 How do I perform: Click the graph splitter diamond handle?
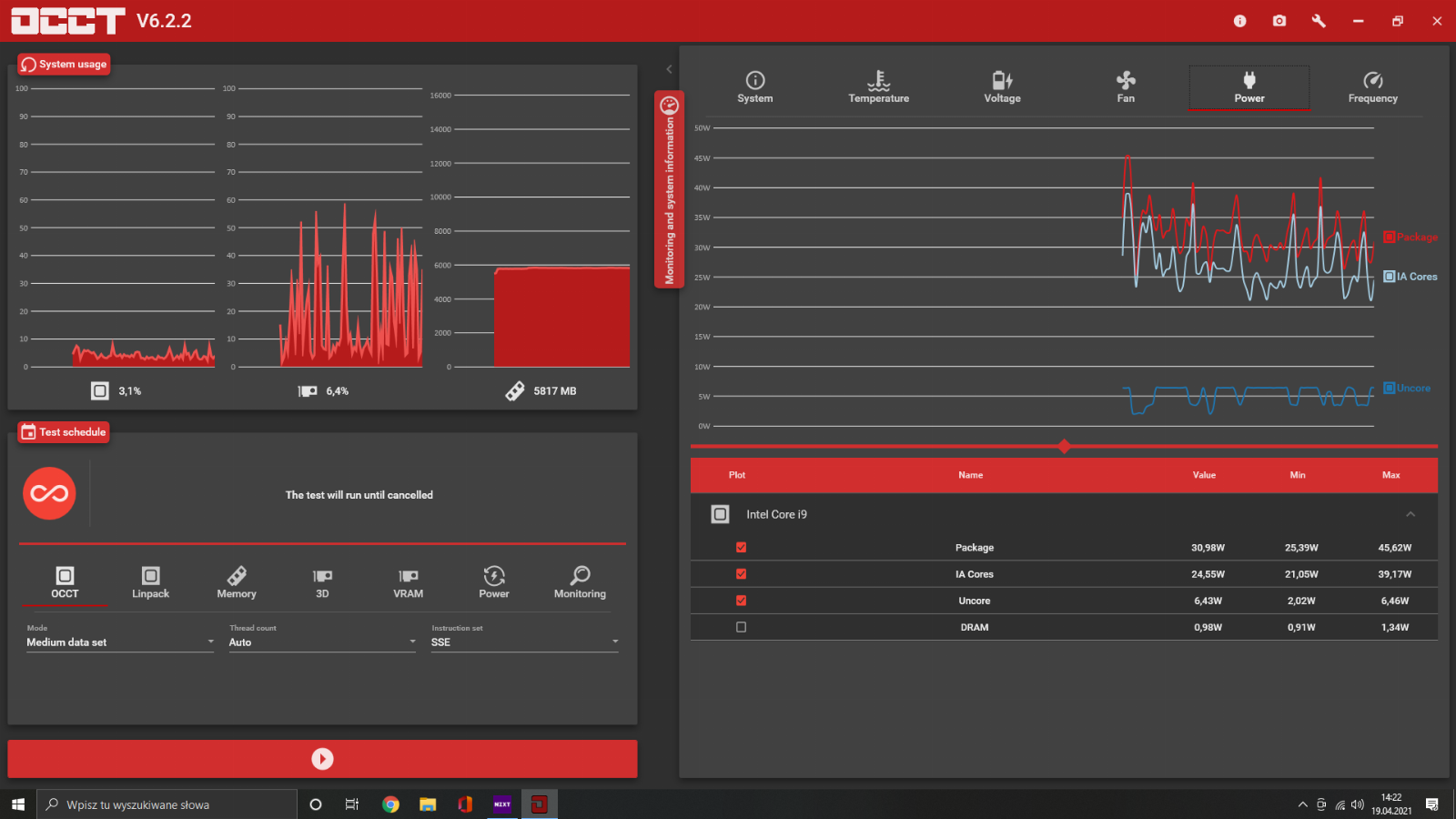(1064, 446)
